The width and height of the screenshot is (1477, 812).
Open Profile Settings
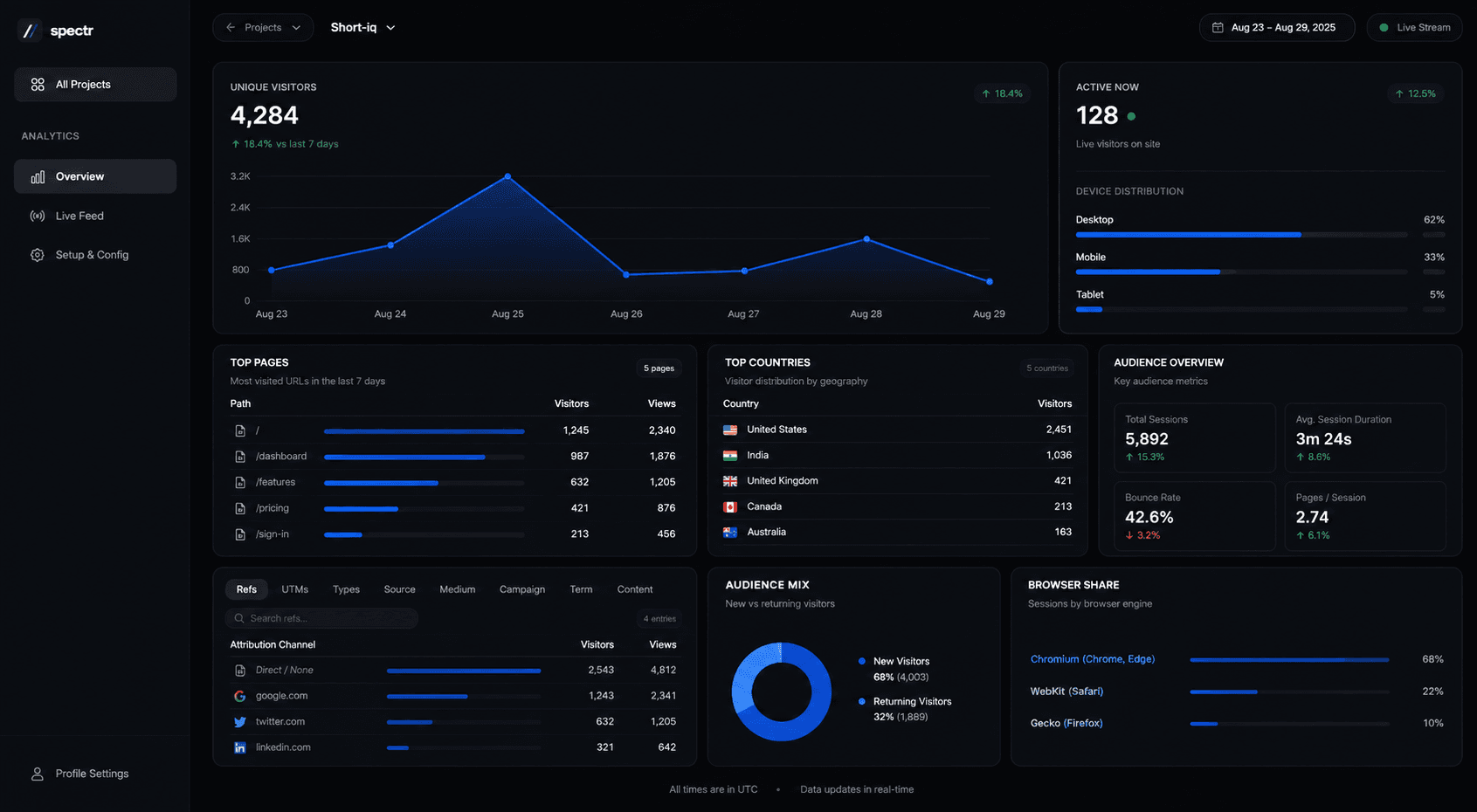(x=95, y=774)
